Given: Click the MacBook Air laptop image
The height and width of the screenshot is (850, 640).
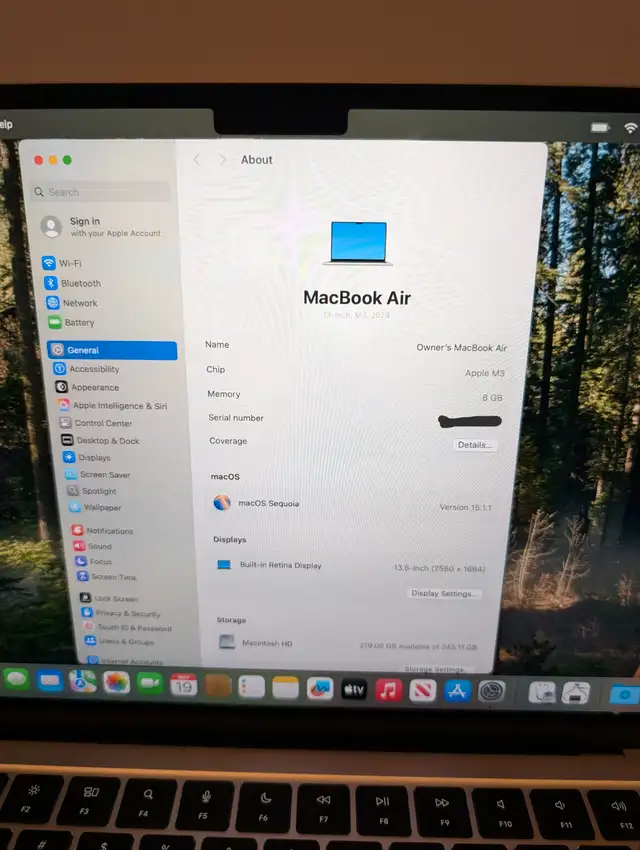Looking at the screenshot, I should [x=358, y=243].
